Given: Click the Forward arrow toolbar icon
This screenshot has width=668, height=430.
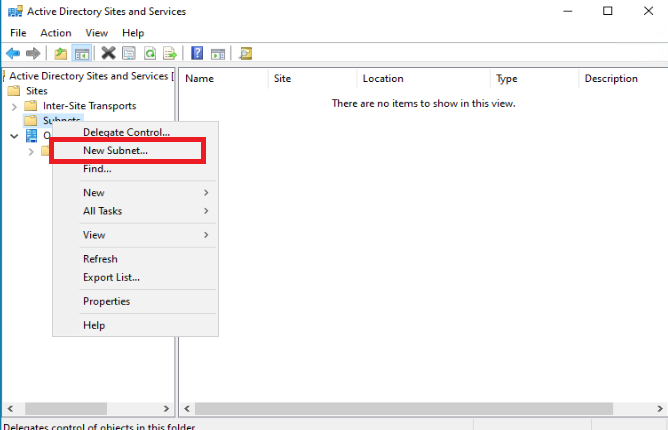Looking at the screenshot, I should 33,53.
